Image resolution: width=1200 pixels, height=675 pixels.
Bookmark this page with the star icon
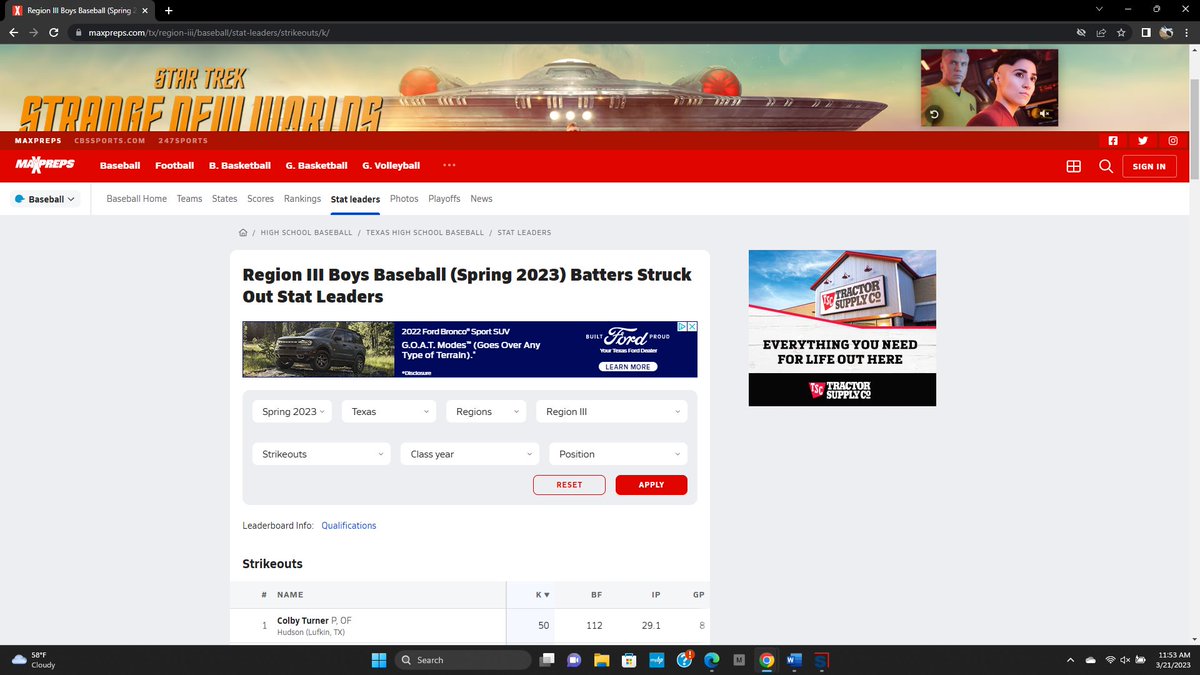(x=1122, y=32)
